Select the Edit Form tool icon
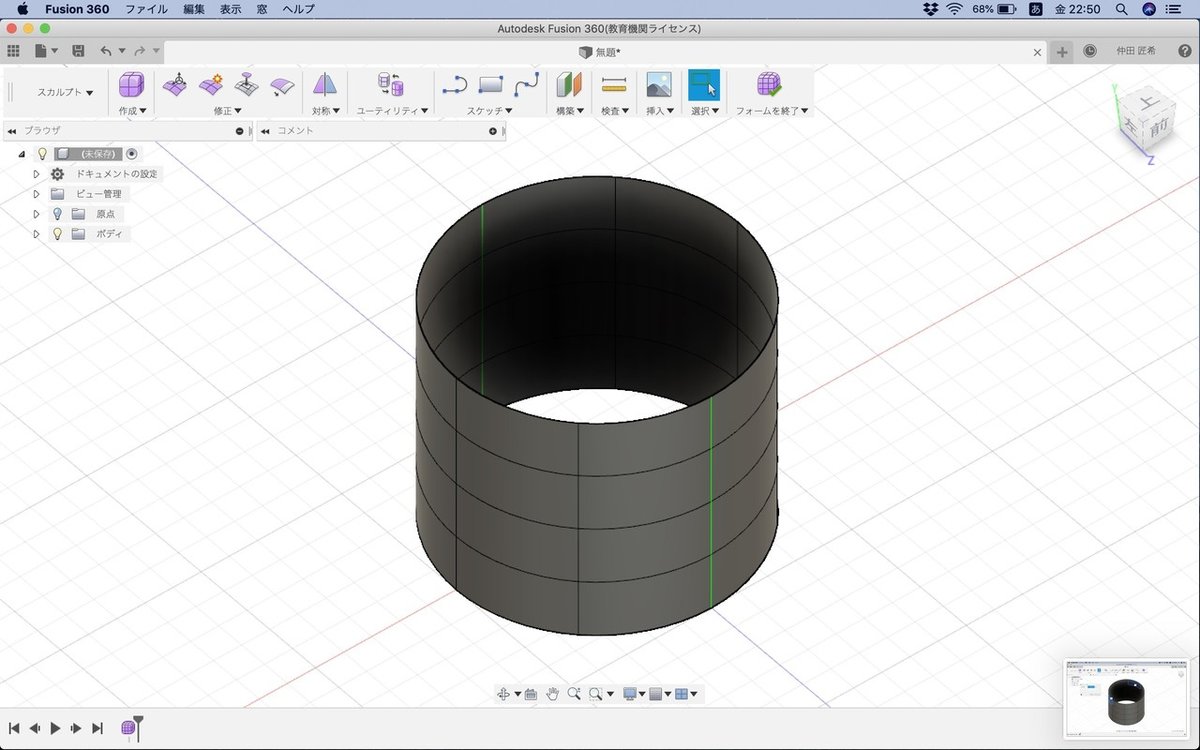 pos(175,85)
